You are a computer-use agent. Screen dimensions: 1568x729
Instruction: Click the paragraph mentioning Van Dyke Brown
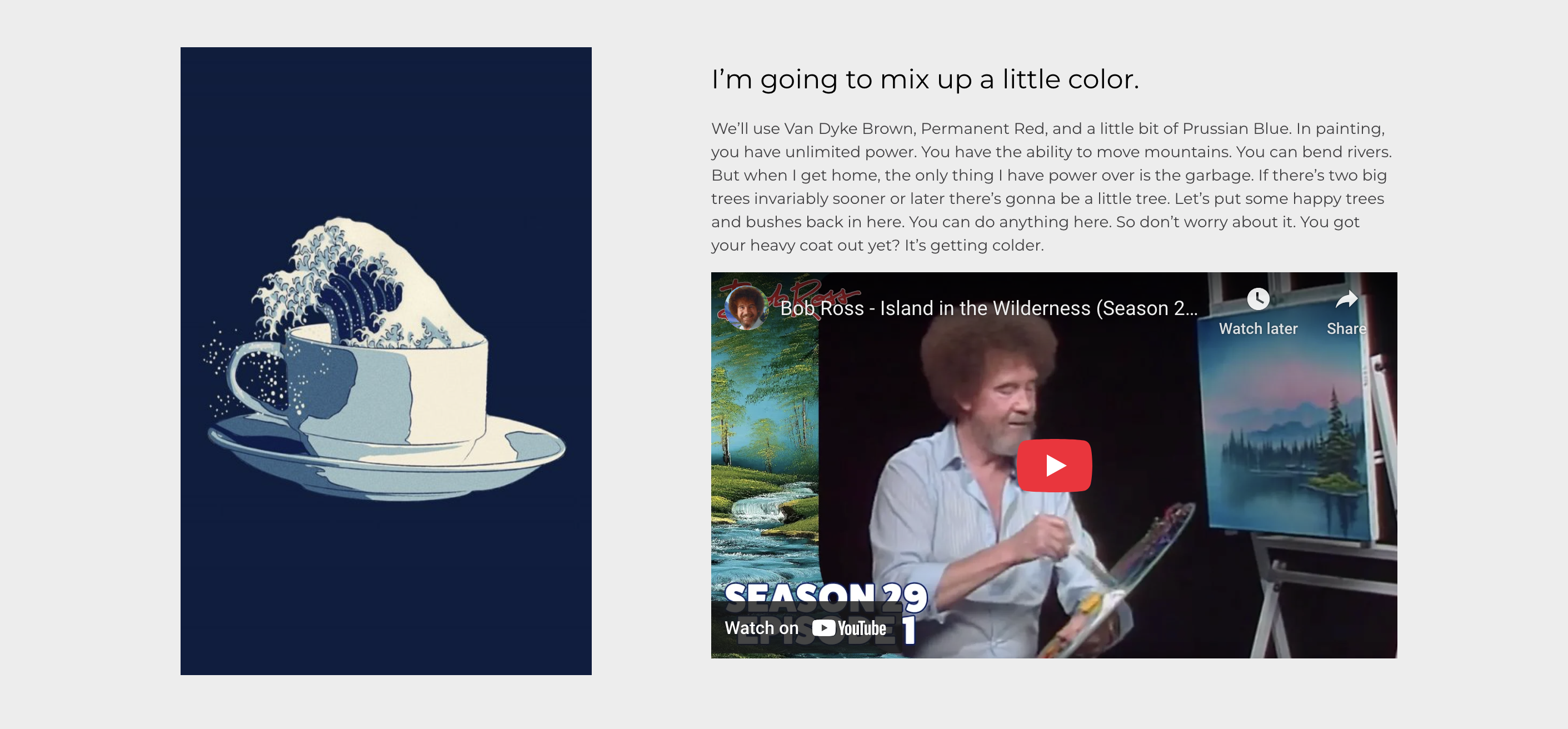tap(1051, 187)
